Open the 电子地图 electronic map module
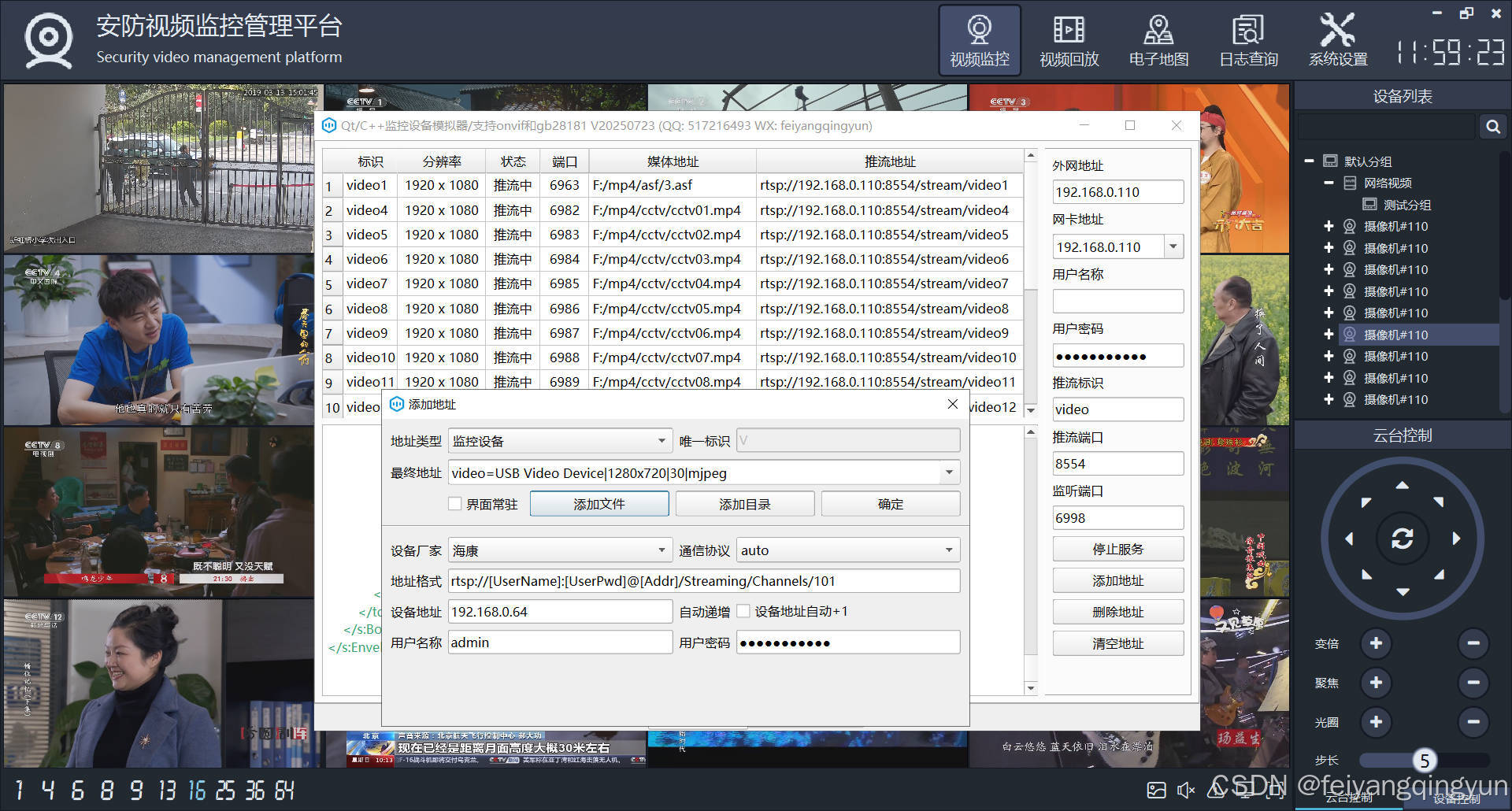Screen dimensions: 1512x811 (x=1158, y=39)
